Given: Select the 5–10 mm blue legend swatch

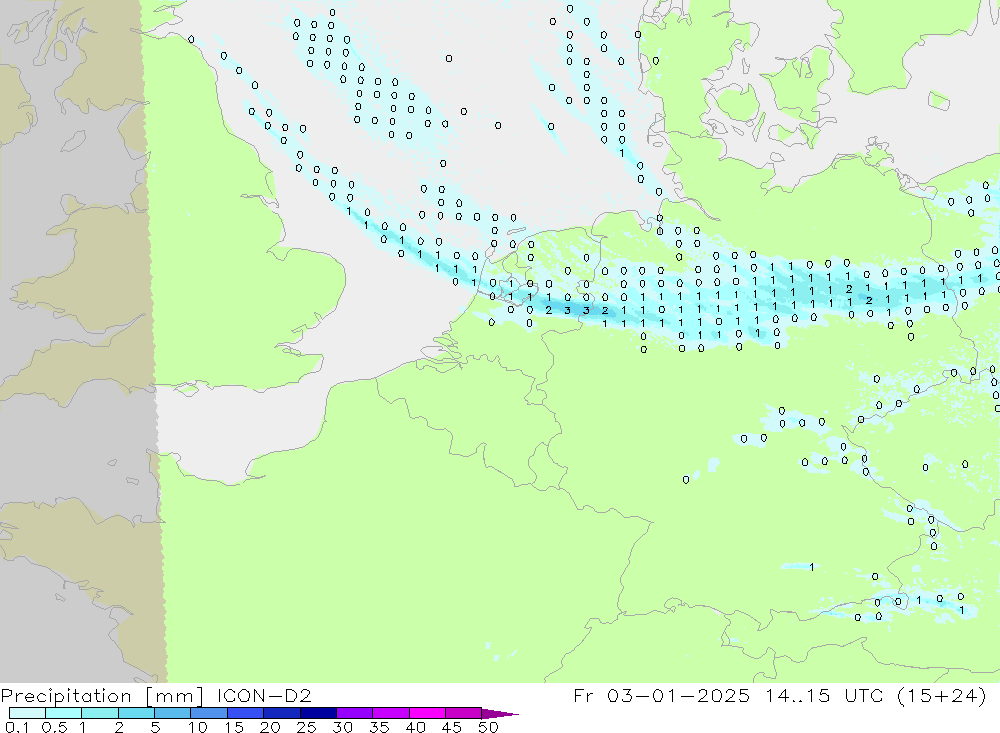Looking at the screenshot, I should click(173, 713).
